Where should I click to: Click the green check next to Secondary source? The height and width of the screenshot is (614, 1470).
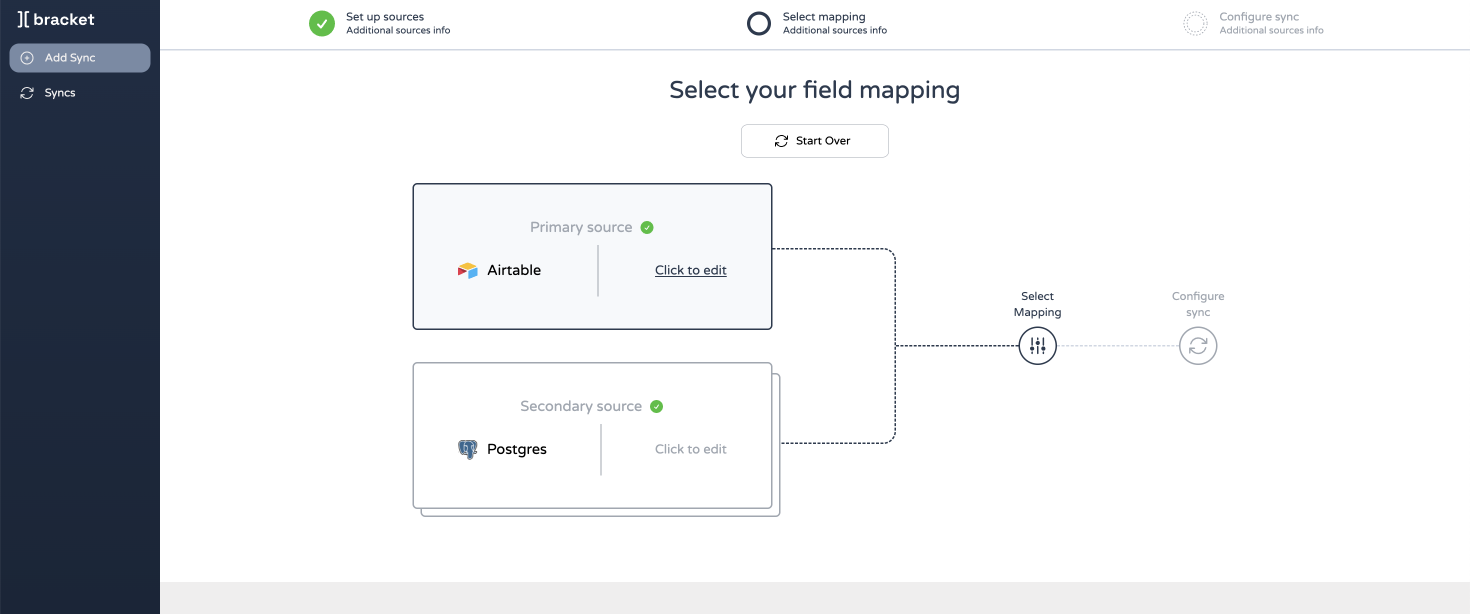657,406
